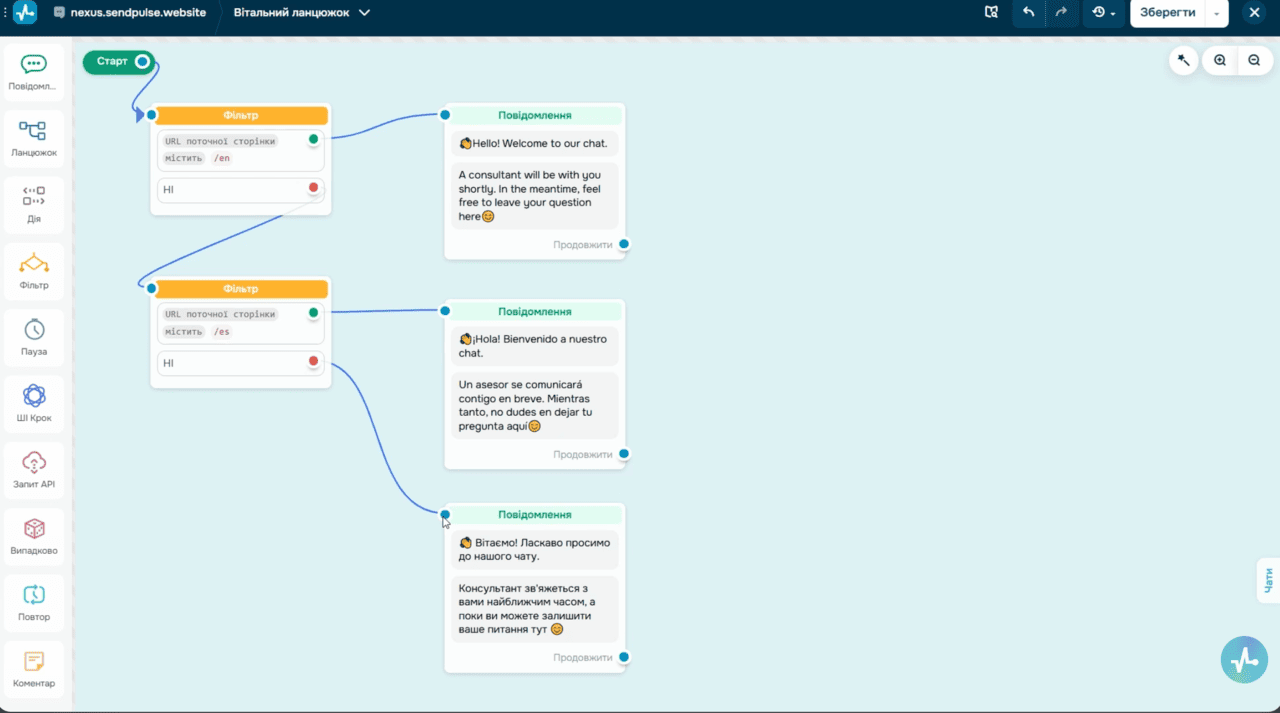
Task: Redo the last undone change
Action: point(1061,13)
